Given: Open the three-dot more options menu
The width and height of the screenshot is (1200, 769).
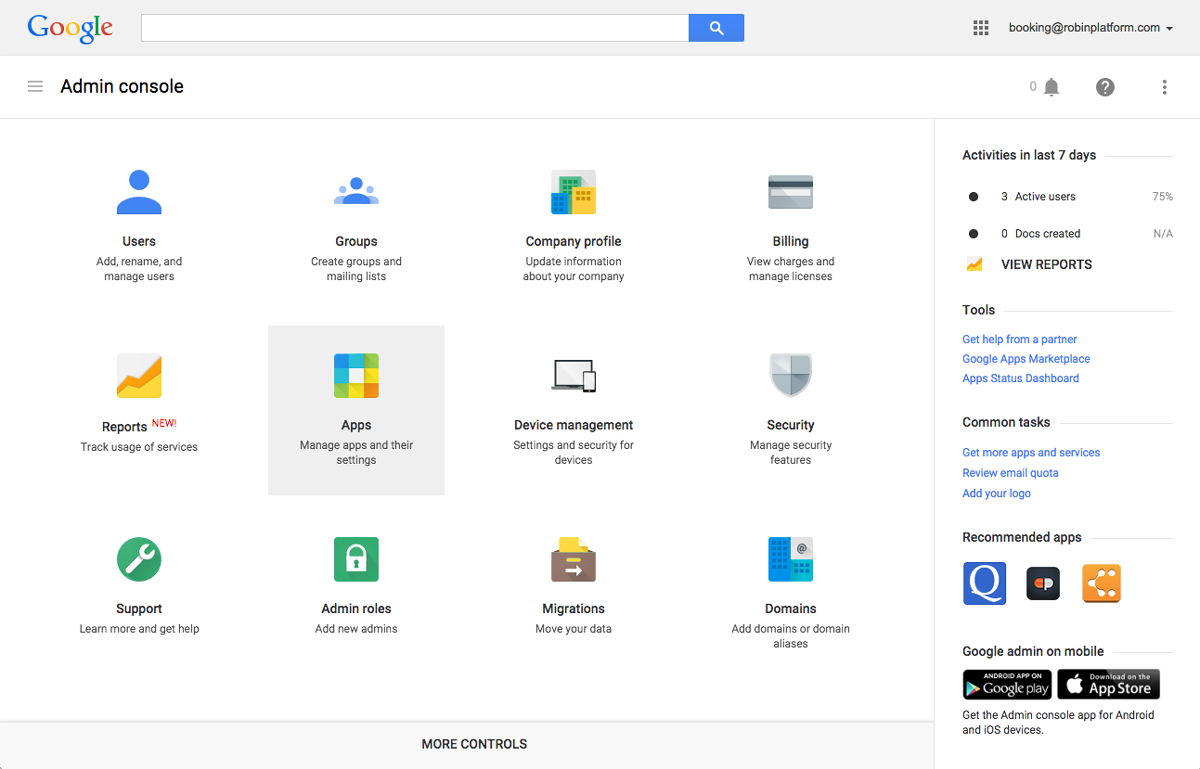Looking at the screenshot, I should point(1164,87).
